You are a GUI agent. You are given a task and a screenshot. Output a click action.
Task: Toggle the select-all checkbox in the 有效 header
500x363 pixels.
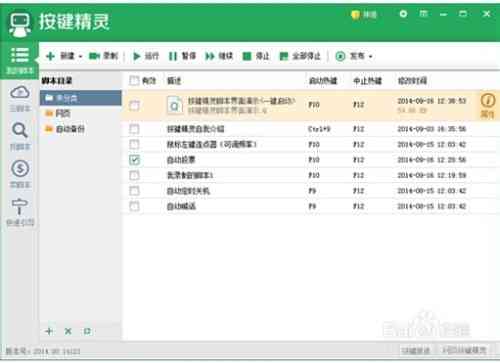tap(134, 80)
